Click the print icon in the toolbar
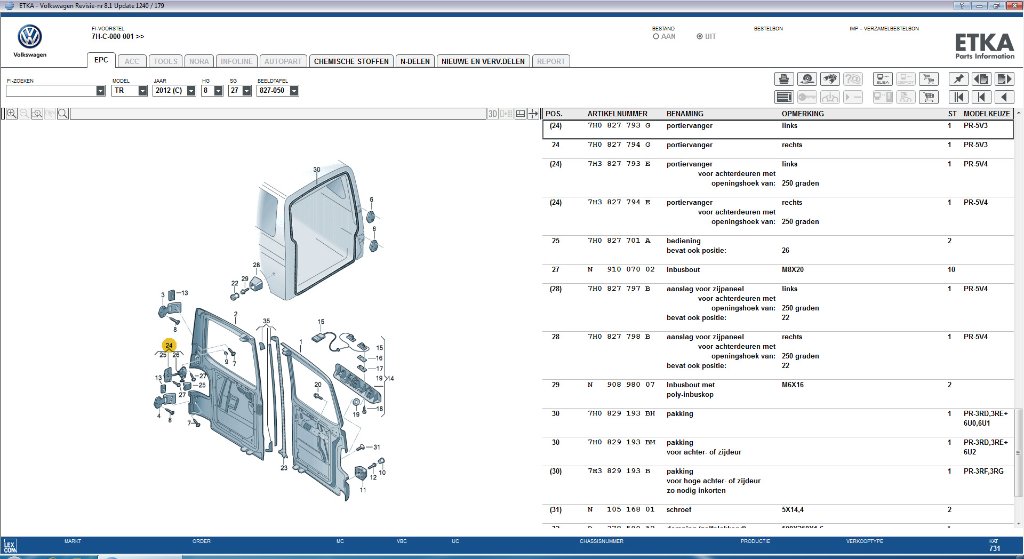Image resolution: width=1024 pixels, height=559 pixels. pyautogui.click(x=784, y=79)
